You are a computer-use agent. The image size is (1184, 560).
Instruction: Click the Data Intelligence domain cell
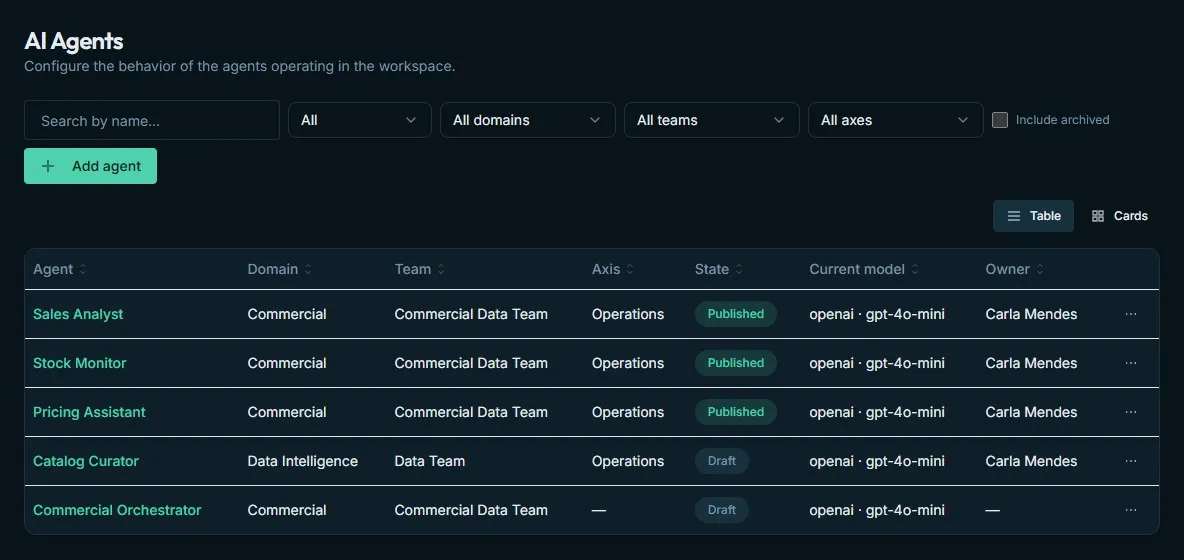(302, 461)
